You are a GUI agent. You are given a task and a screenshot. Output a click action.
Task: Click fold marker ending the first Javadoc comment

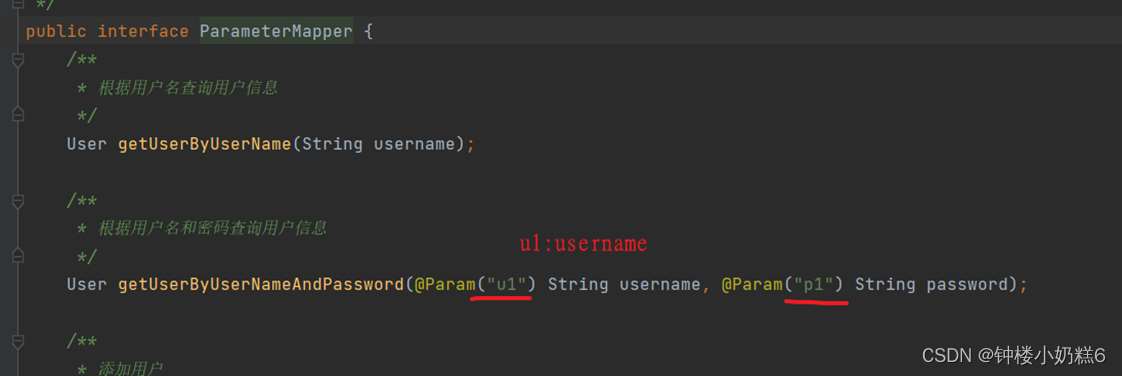(18, 115)
